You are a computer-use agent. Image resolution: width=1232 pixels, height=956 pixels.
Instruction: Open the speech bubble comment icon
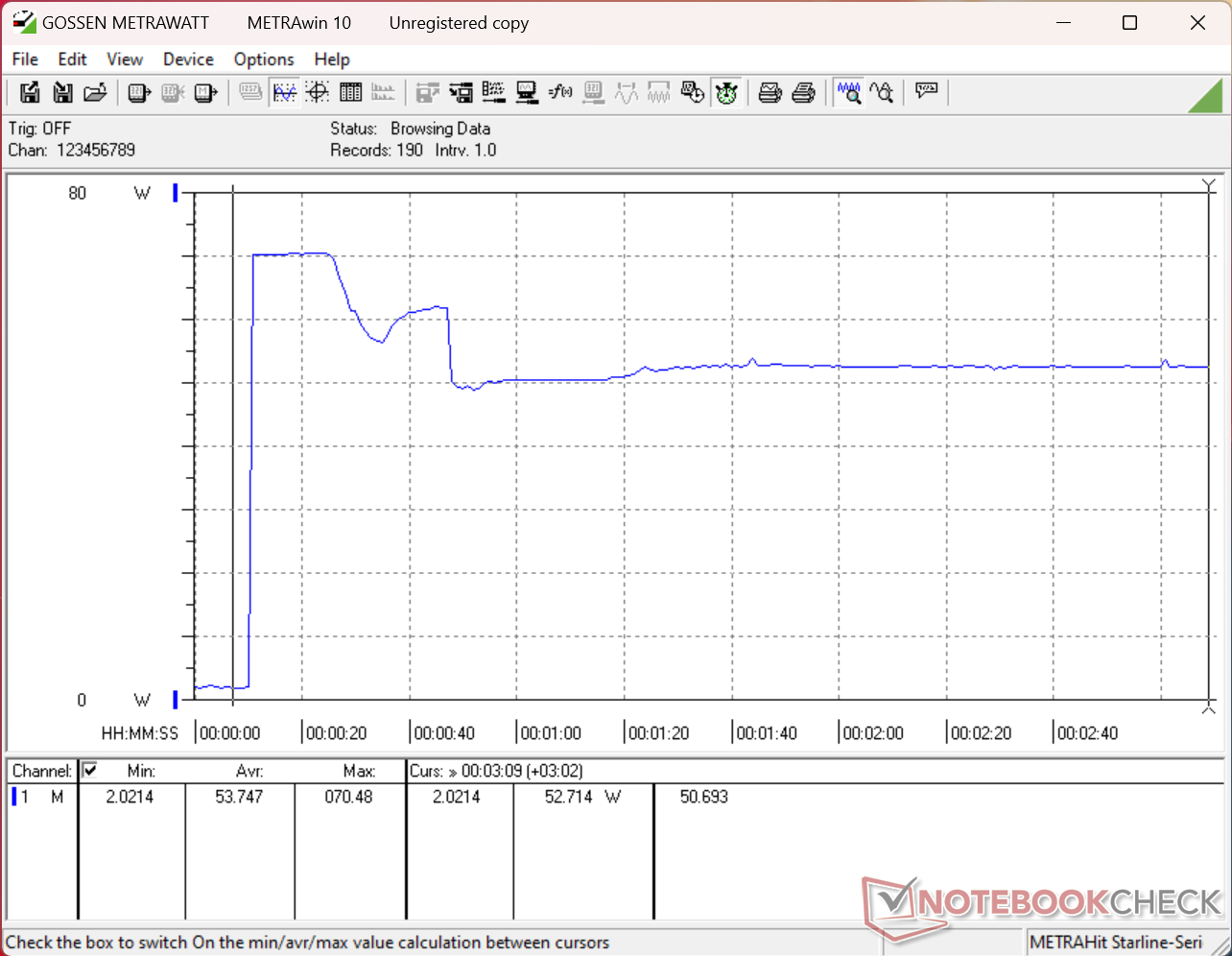[926, 91]
